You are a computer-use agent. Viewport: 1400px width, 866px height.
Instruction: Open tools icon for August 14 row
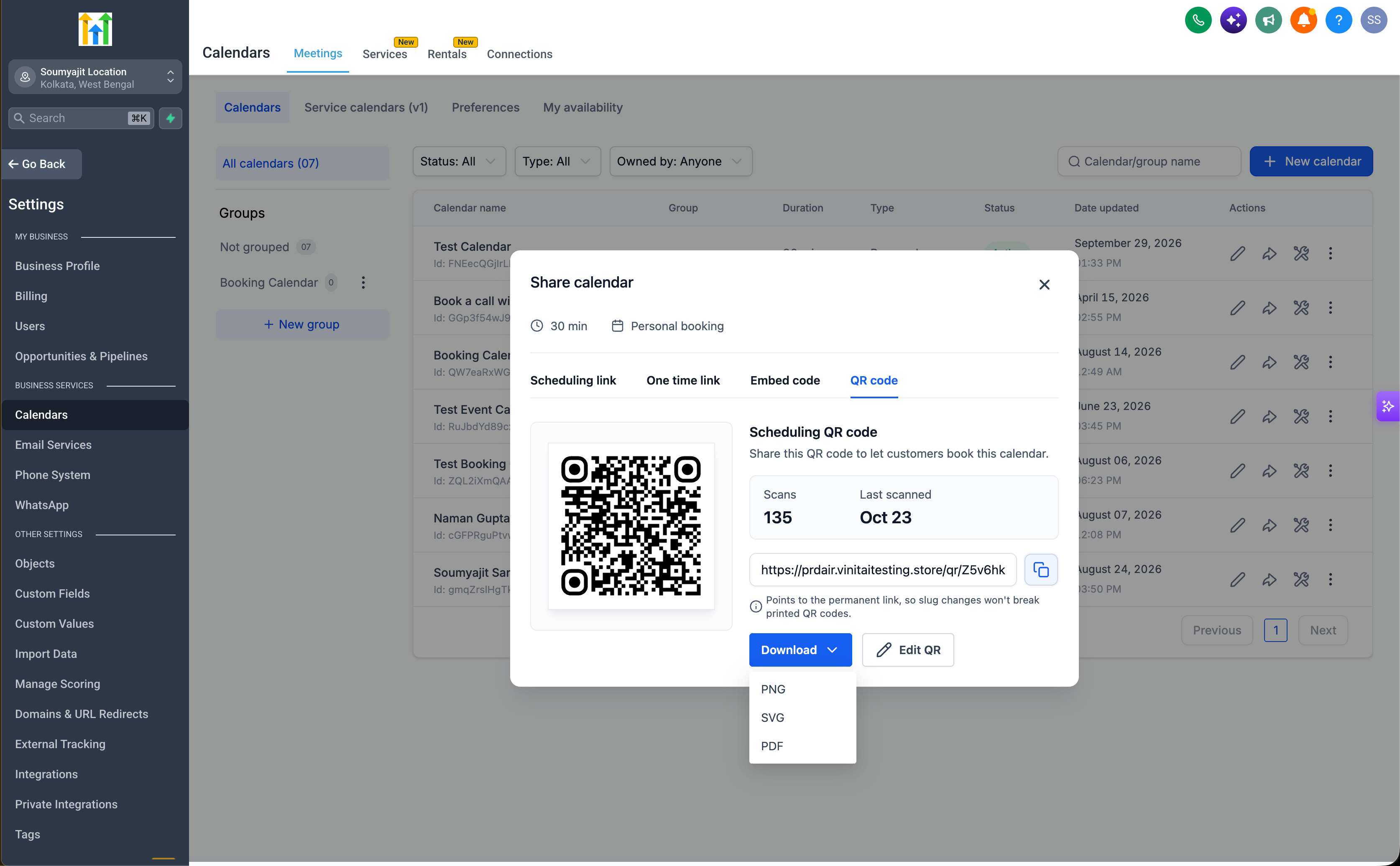(1301, 362)
